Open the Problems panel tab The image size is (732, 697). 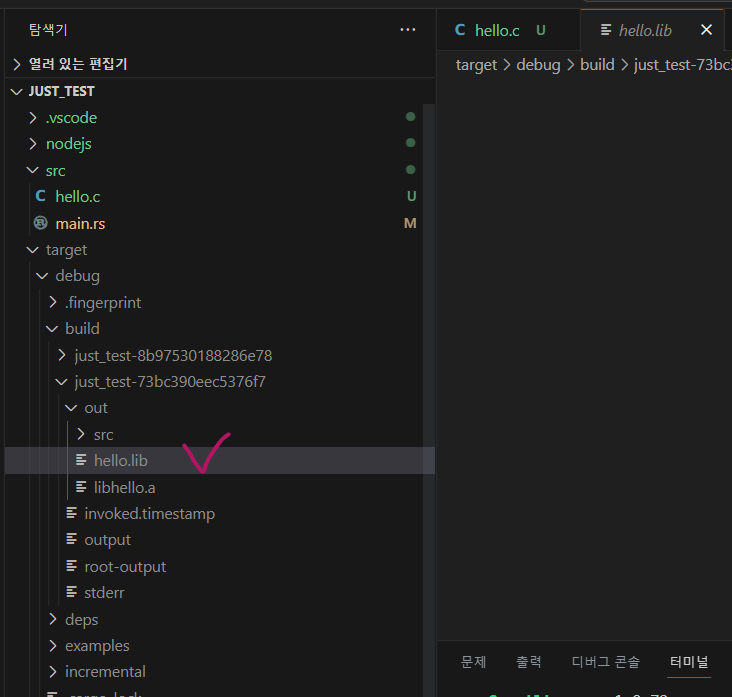473,662
